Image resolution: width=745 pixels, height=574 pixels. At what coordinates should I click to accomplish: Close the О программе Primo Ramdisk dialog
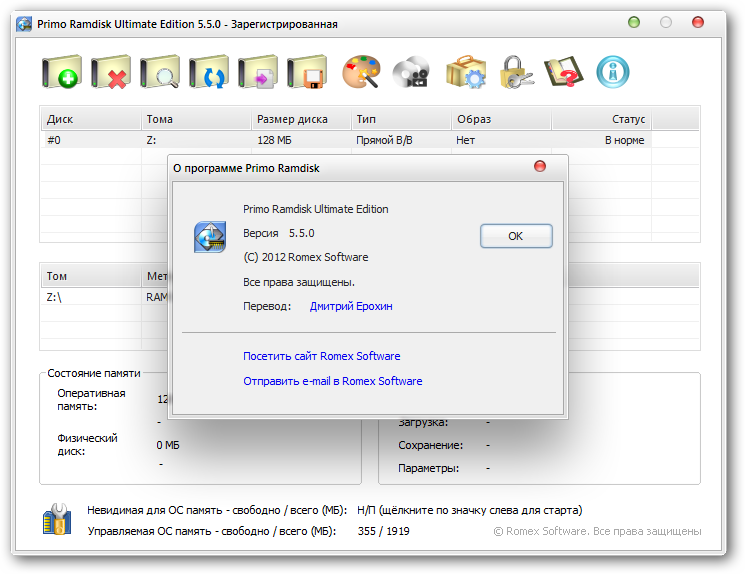point(540,166)
